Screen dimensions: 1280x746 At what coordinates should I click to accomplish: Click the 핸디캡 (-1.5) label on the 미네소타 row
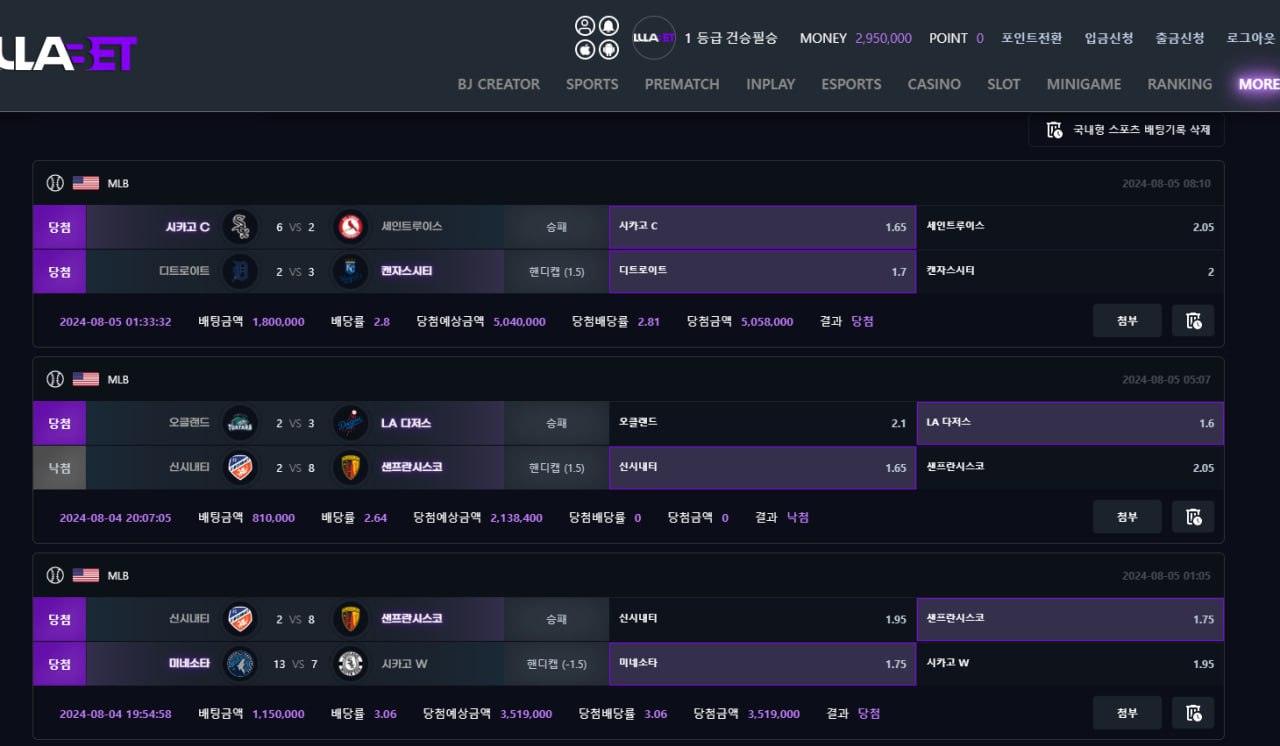557,663
